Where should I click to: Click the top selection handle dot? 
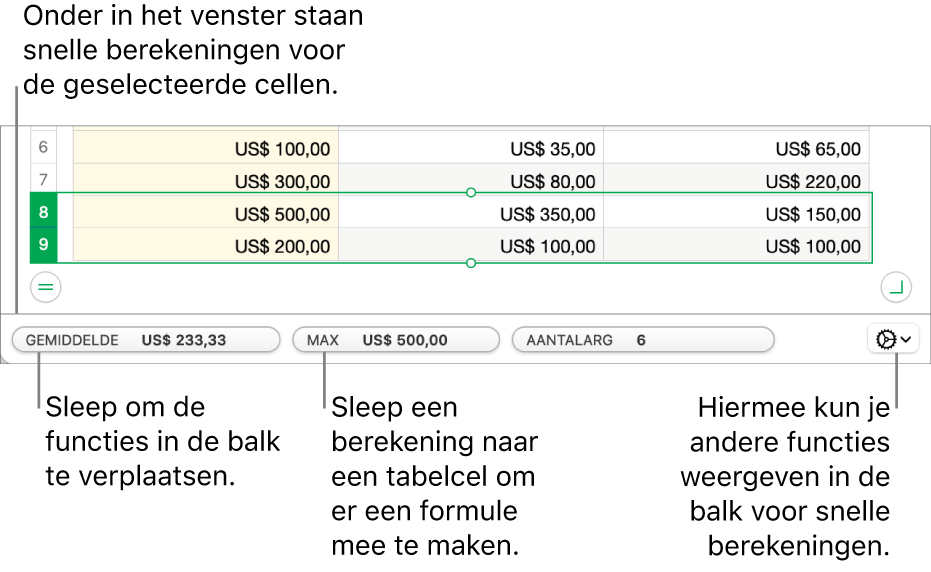pos(471,192)
